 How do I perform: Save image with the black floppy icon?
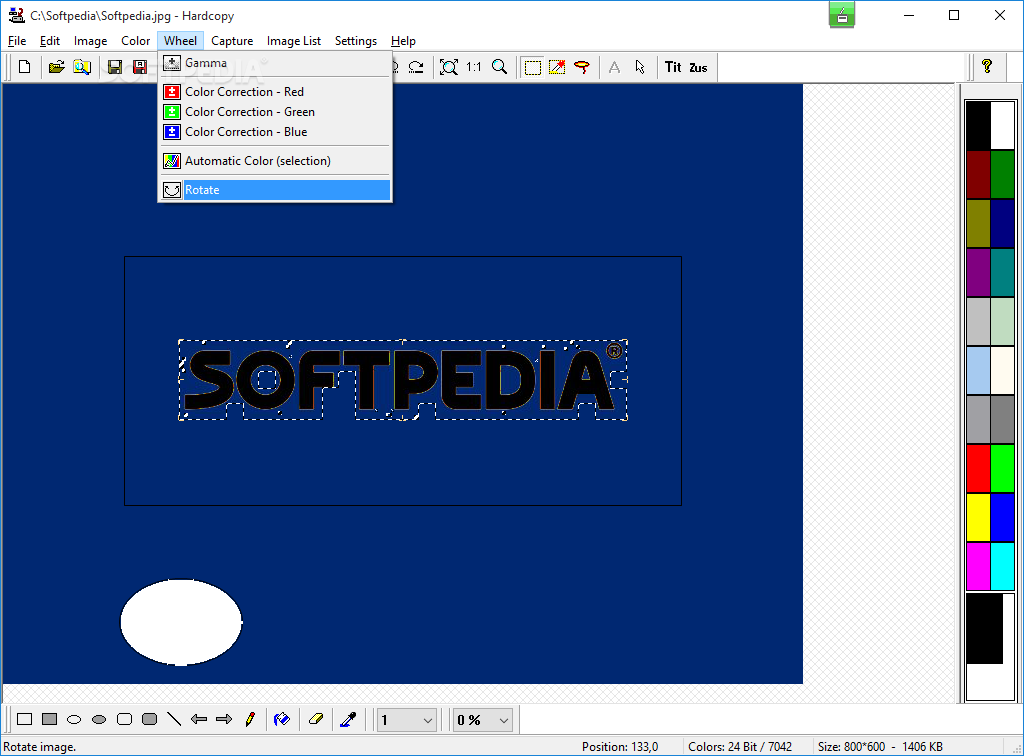pyautogui.click(x=114, y=67)
